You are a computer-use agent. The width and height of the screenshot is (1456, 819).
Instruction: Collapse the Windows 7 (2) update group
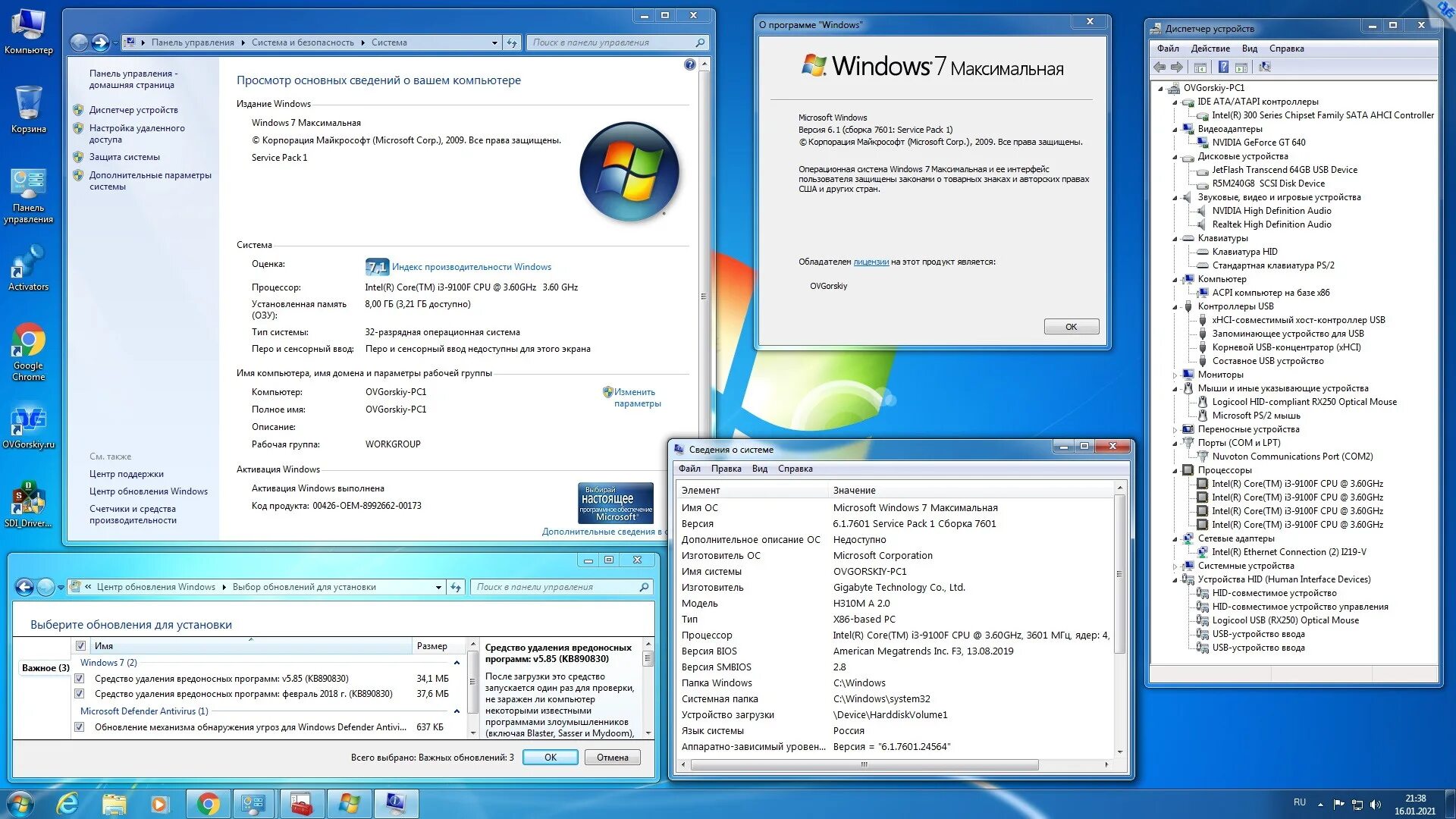click(457, 663)
